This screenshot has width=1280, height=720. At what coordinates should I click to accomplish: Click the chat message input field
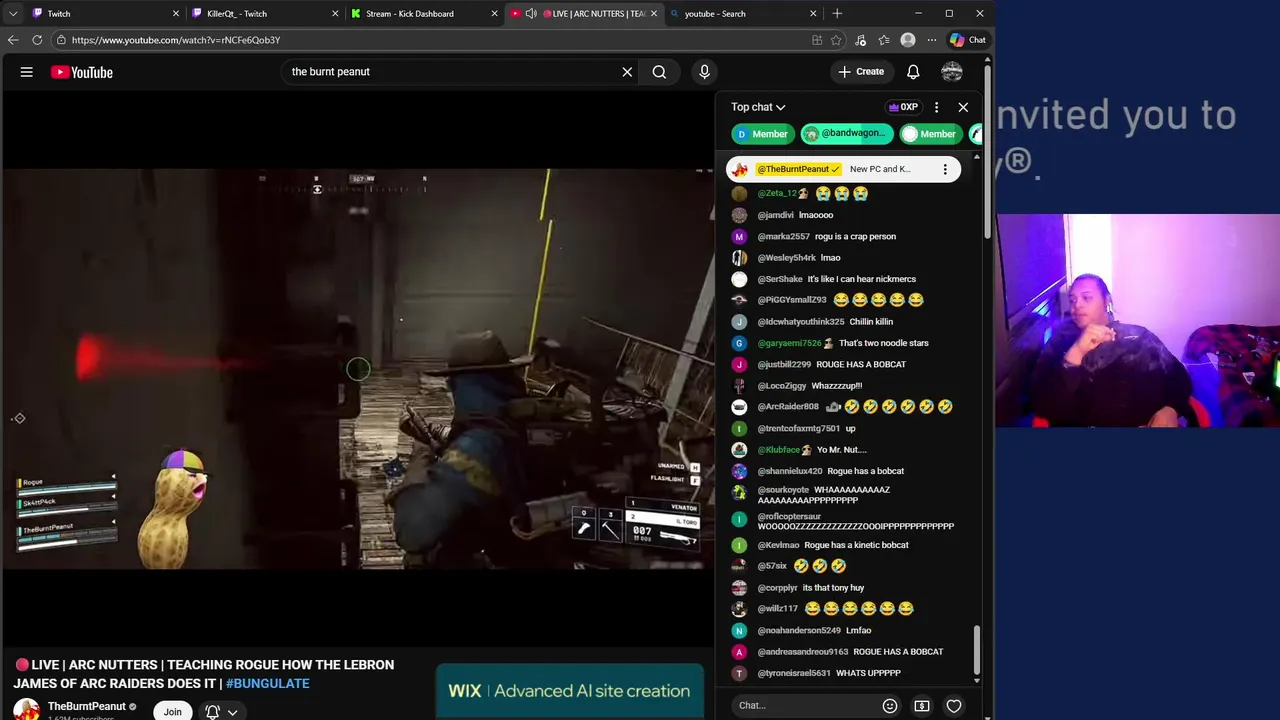click(805, 706)
